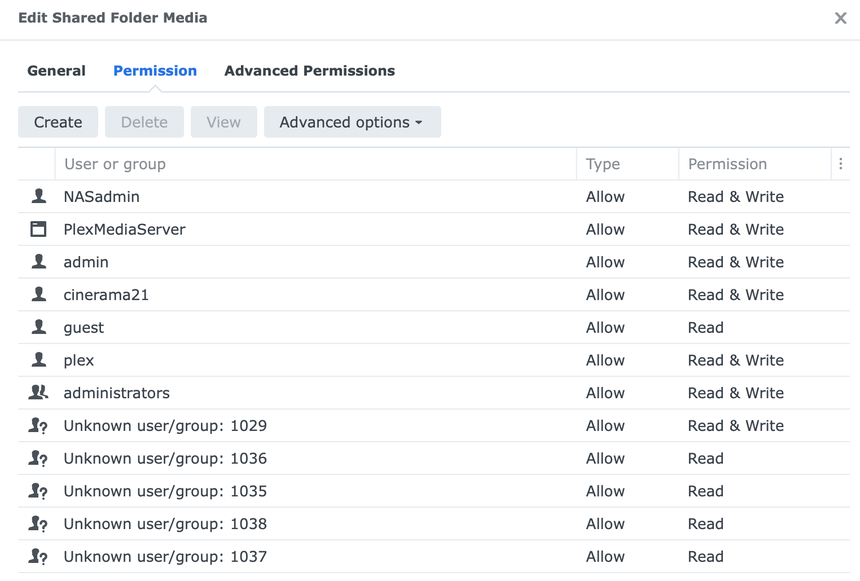
Task: Click the Allow type for 1038
Action: (605, 524)
